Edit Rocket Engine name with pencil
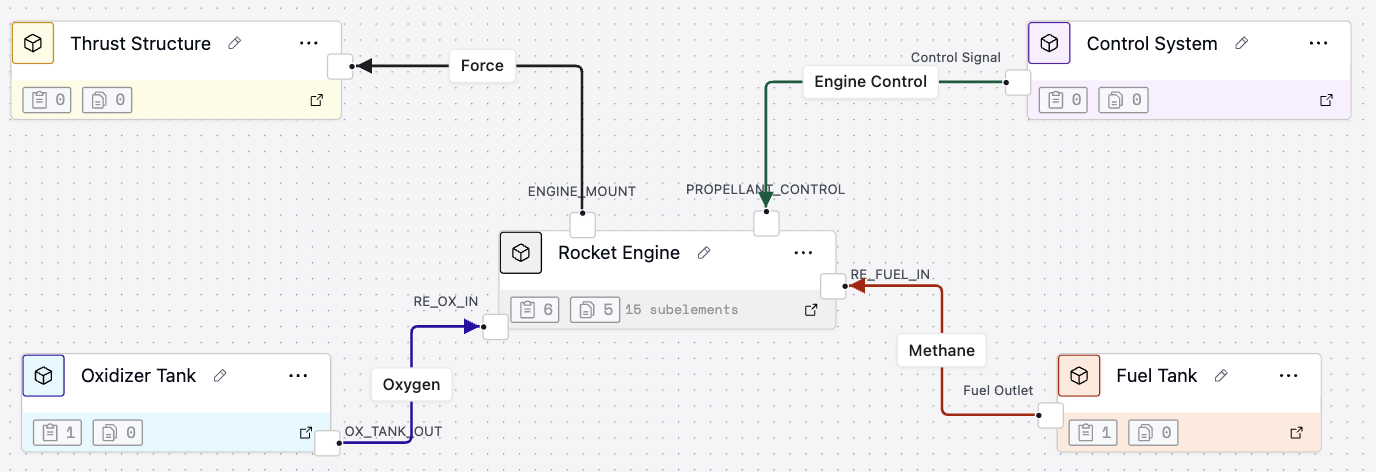The width and height of the screenshot is (1376, 472). click(704, 253)
